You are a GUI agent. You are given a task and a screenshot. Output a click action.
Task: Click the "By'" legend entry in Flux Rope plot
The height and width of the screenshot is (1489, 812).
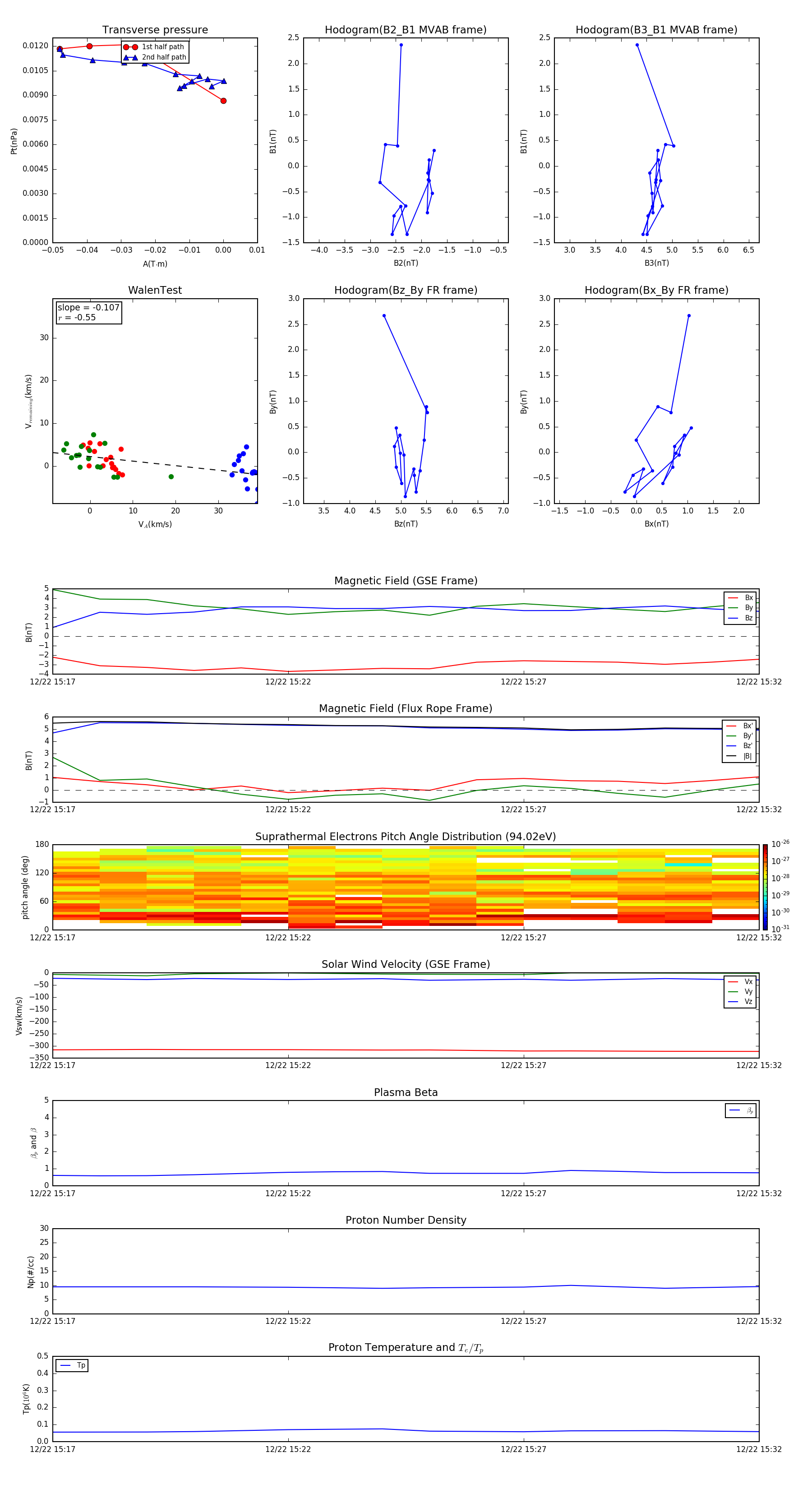(x=740, y=736)
